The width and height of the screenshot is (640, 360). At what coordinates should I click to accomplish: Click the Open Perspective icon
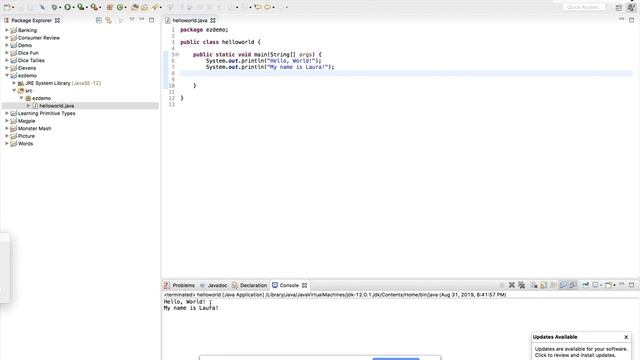[619, 7]
